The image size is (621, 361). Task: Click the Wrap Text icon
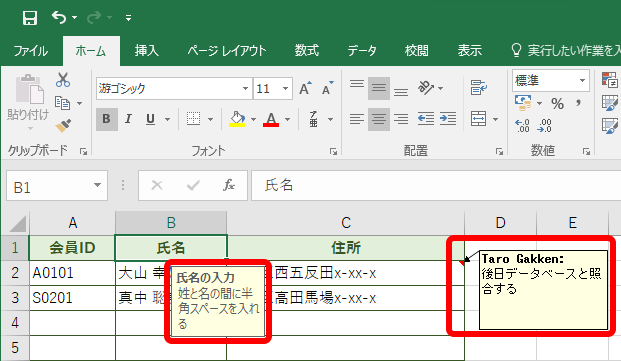478,88
